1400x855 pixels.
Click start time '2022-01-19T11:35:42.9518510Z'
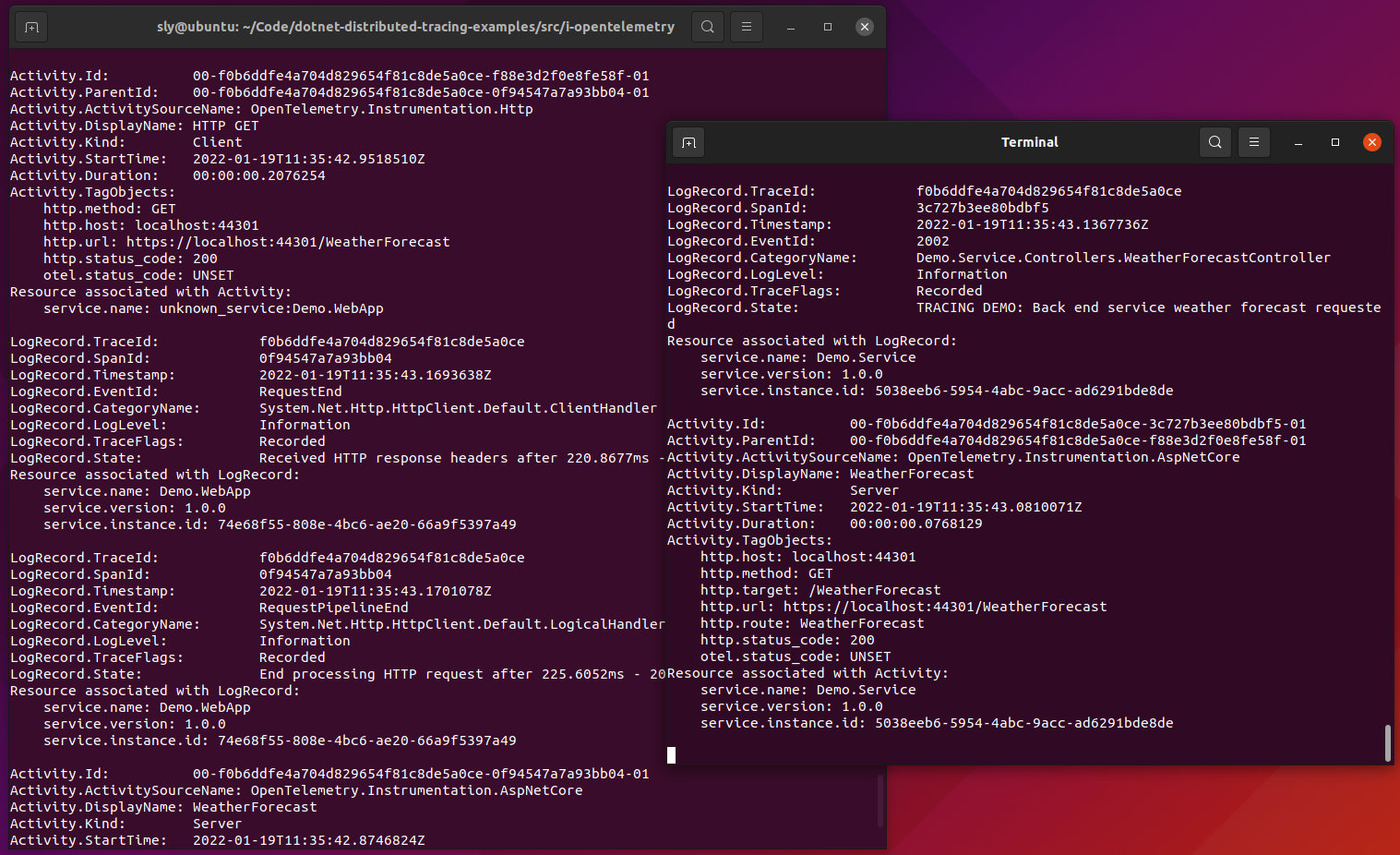coord(309,159)
